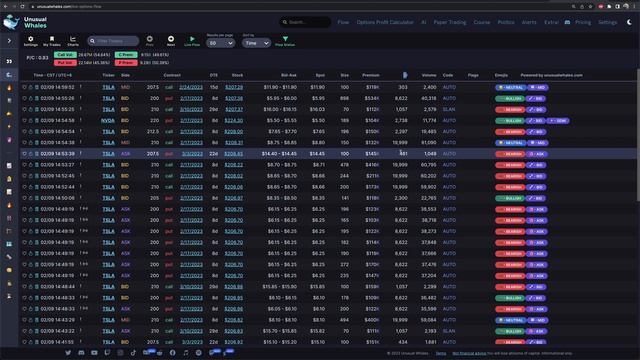
Task: Open the flow Settings gear in the toolbar
Action: tap(31, 40)
